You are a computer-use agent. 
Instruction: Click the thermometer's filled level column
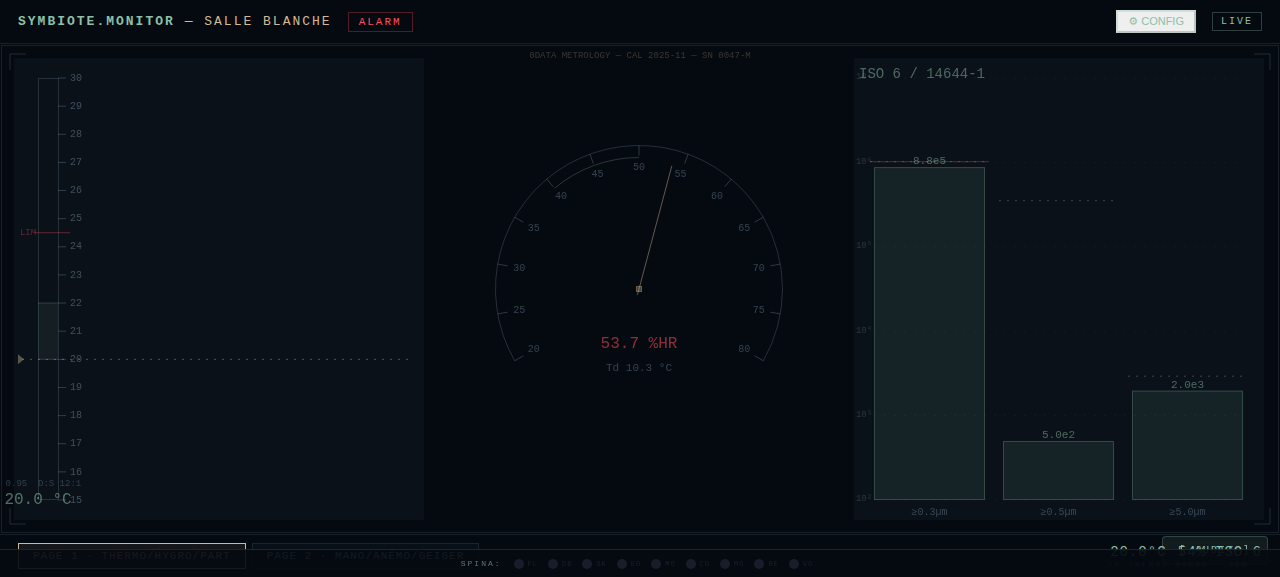(48, 330)
